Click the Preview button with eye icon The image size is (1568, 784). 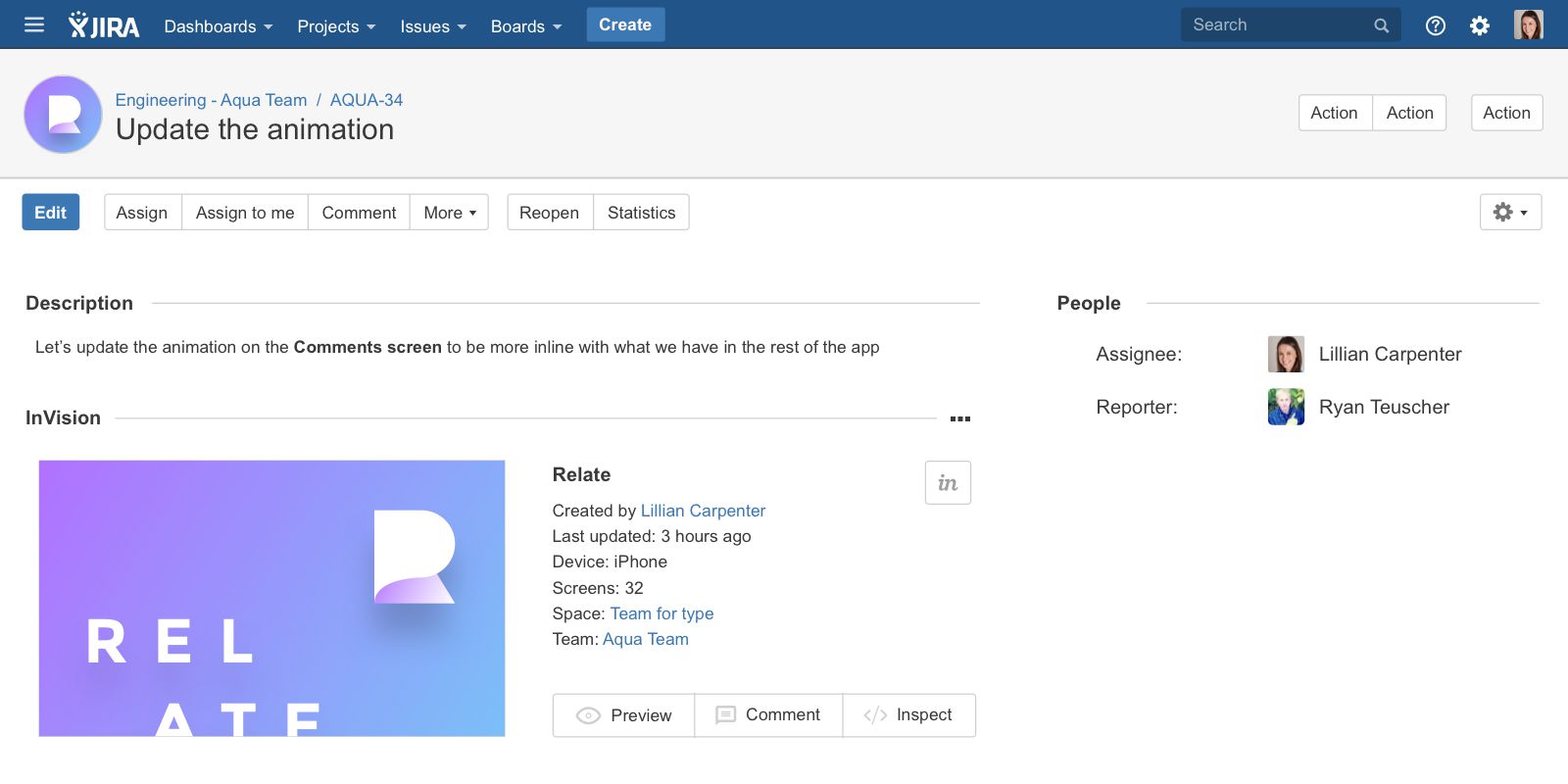[x=623, y=715]
